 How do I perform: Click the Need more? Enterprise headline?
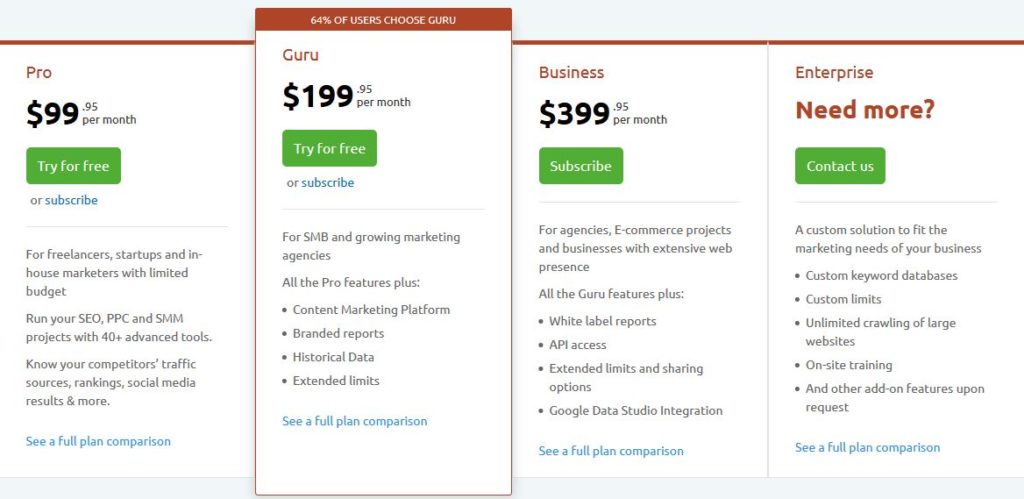(865, 110)
